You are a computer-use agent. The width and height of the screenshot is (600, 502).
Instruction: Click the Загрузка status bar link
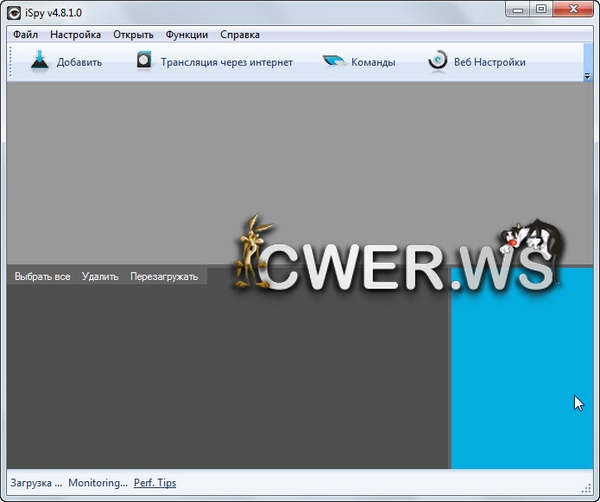[x=37, y=483]
